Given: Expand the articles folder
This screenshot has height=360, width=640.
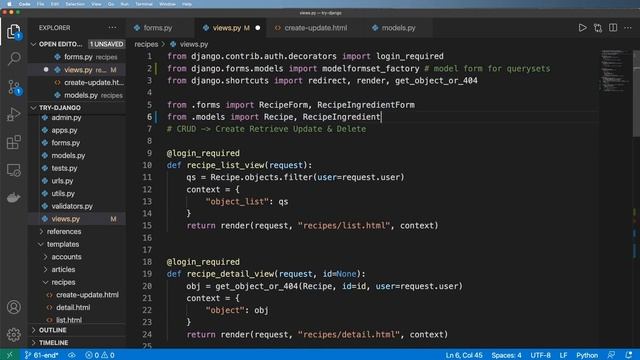Looking at the screenshot, I should point(63,269).
